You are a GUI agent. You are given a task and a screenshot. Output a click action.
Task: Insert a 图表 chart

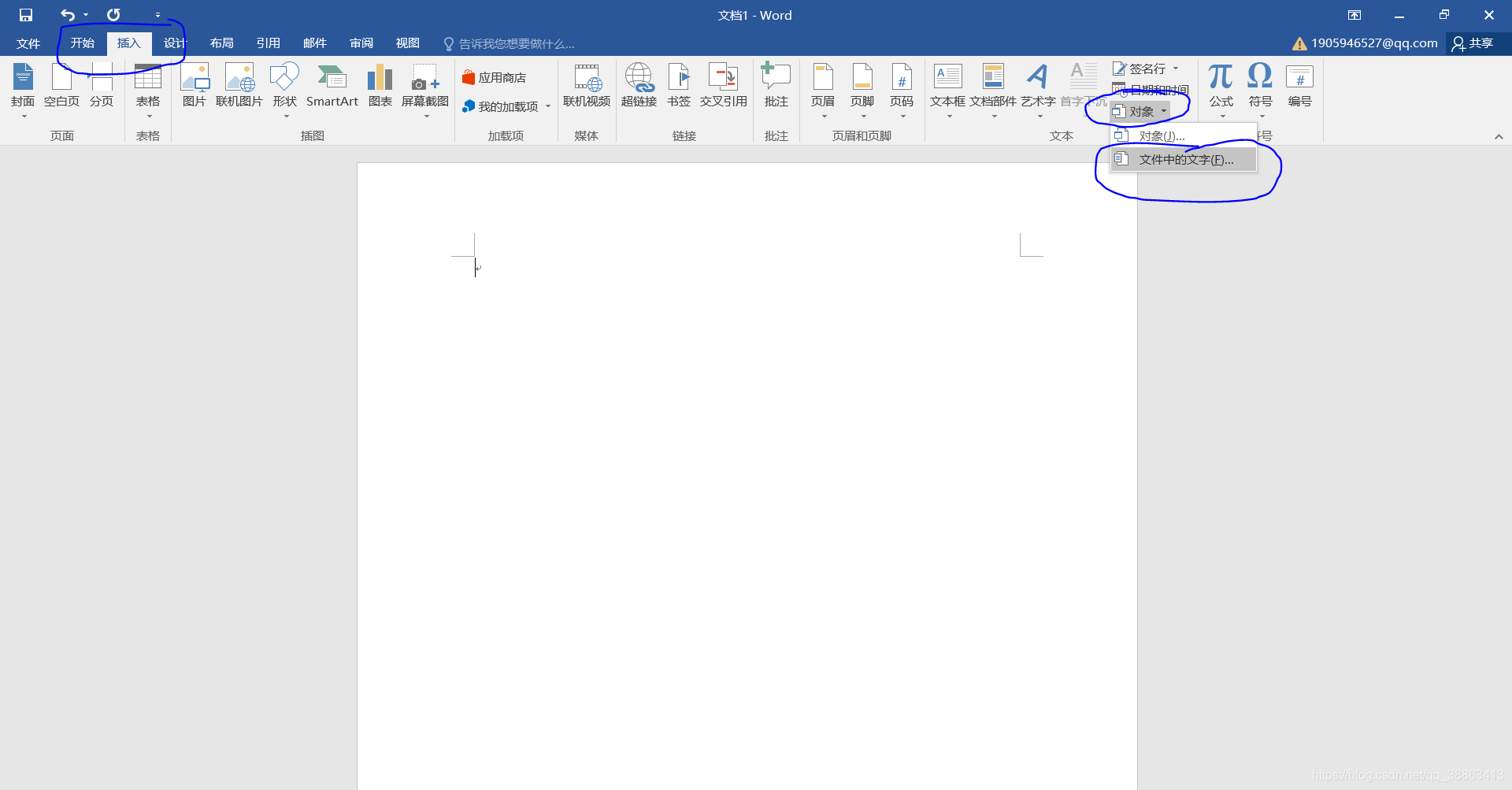pyautogui.click(x=380, y=85)
